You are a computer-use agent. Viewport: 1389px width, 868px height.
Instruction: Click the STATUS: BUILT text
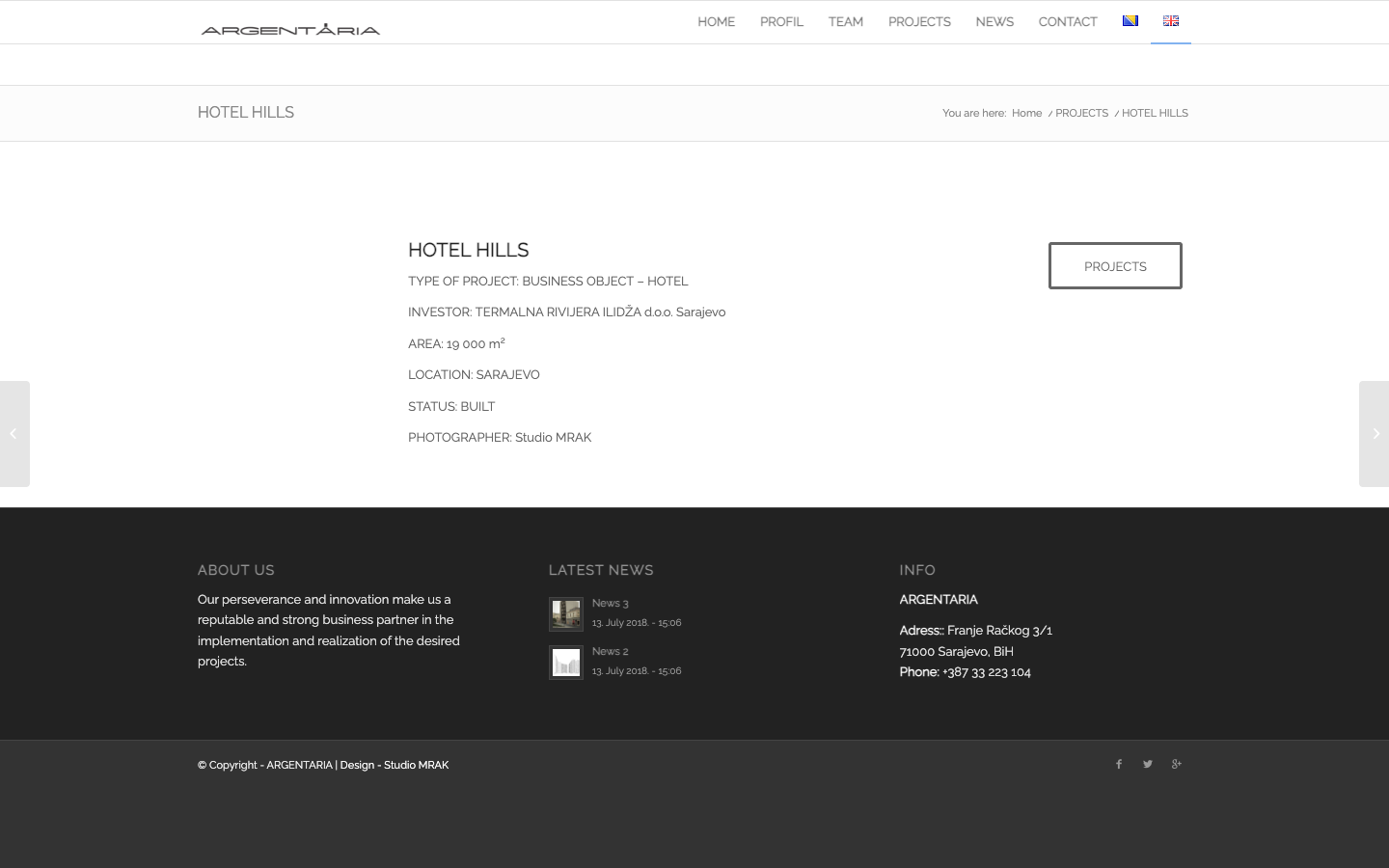(x=451, y=406)
